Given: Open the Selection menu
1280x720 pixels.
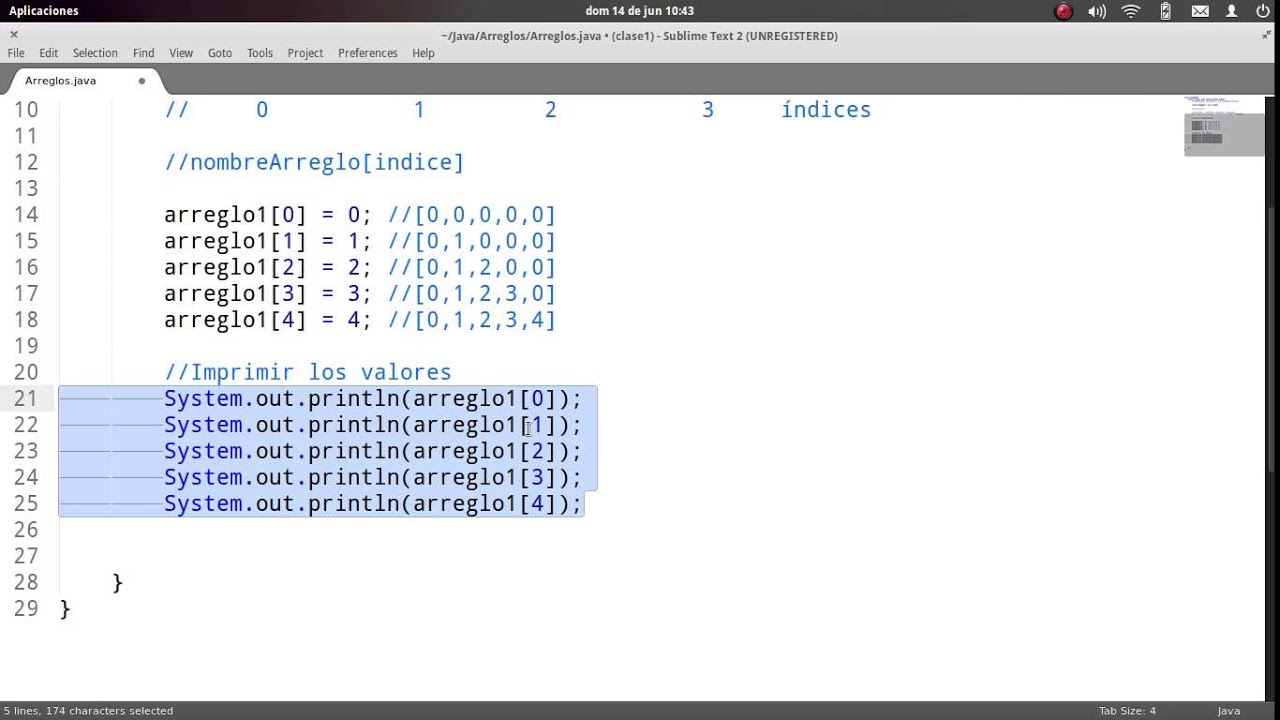Looking at the screenshot, I should pyautogui.click(x=95, y=53).
